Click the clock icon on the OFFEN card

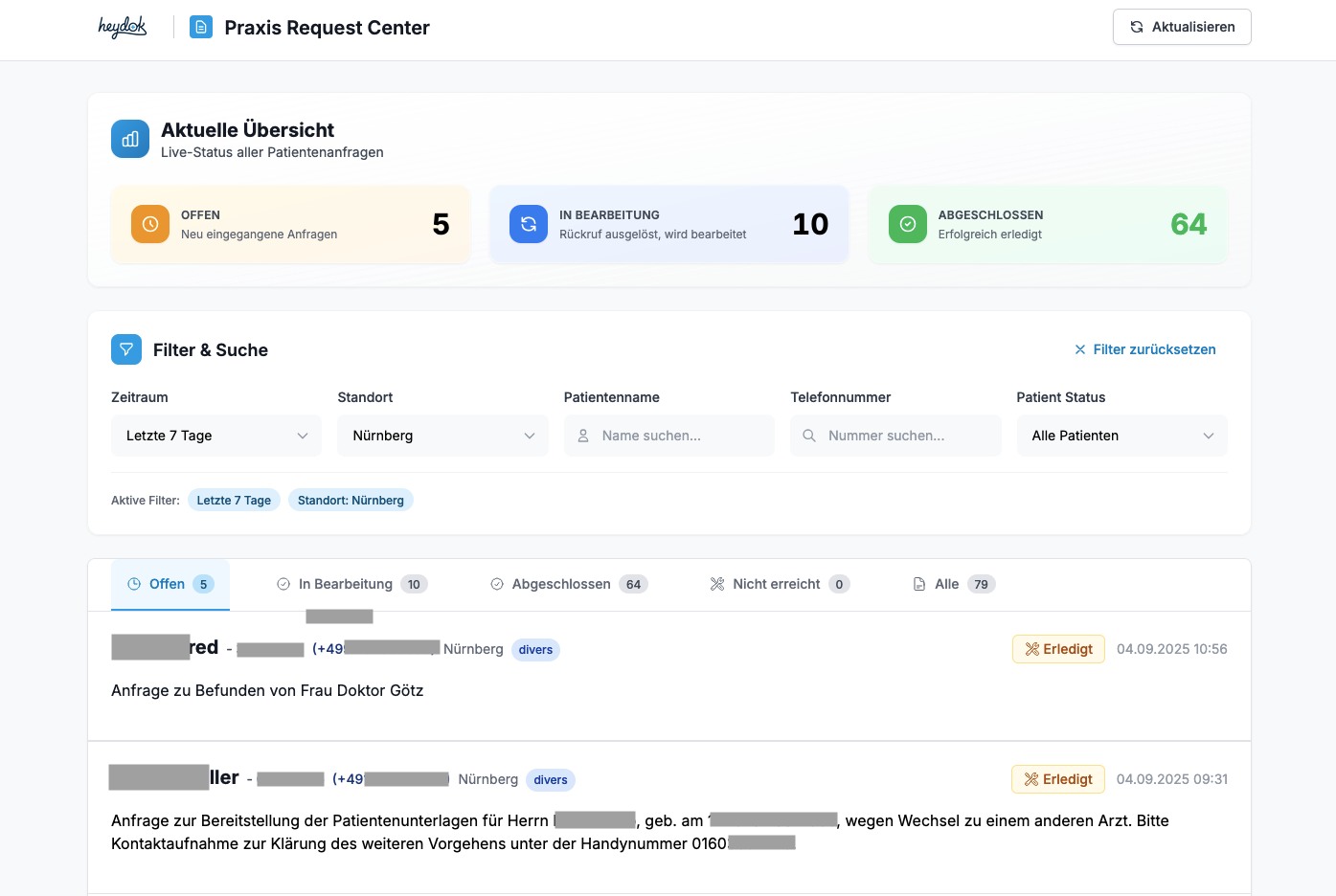[149, 224]
